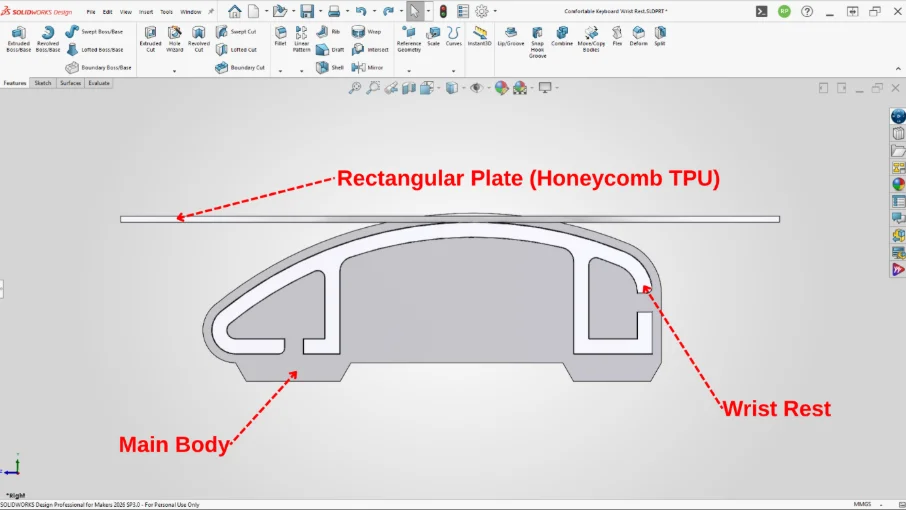Expand the New document dropdown arrow
The image size is (906, 510).
coord(266,11)
